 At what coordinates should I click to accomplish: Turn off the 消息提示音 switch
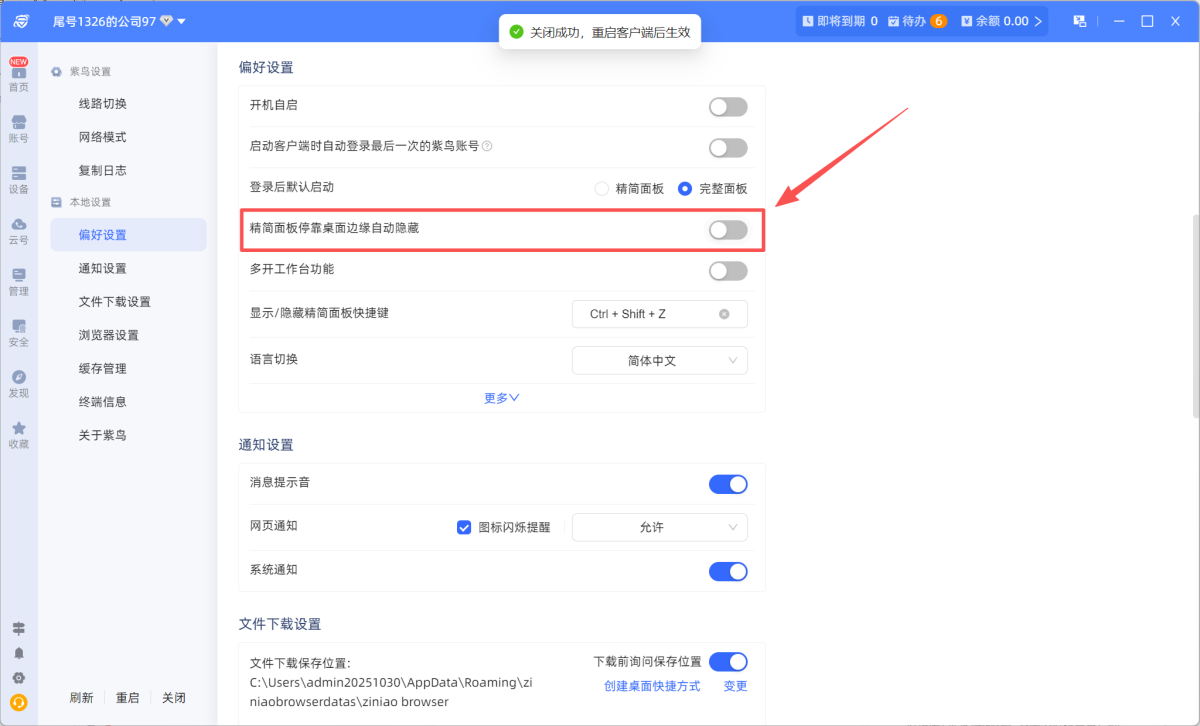click(727, 484)
